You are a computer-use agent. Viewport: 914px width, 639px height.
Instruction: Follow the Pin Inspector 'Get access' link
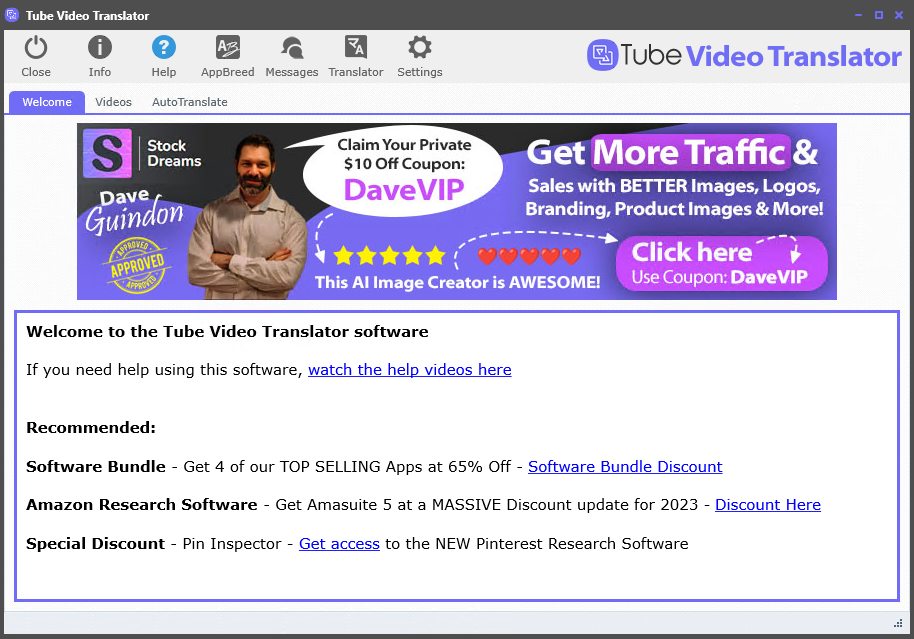(339, 543)
